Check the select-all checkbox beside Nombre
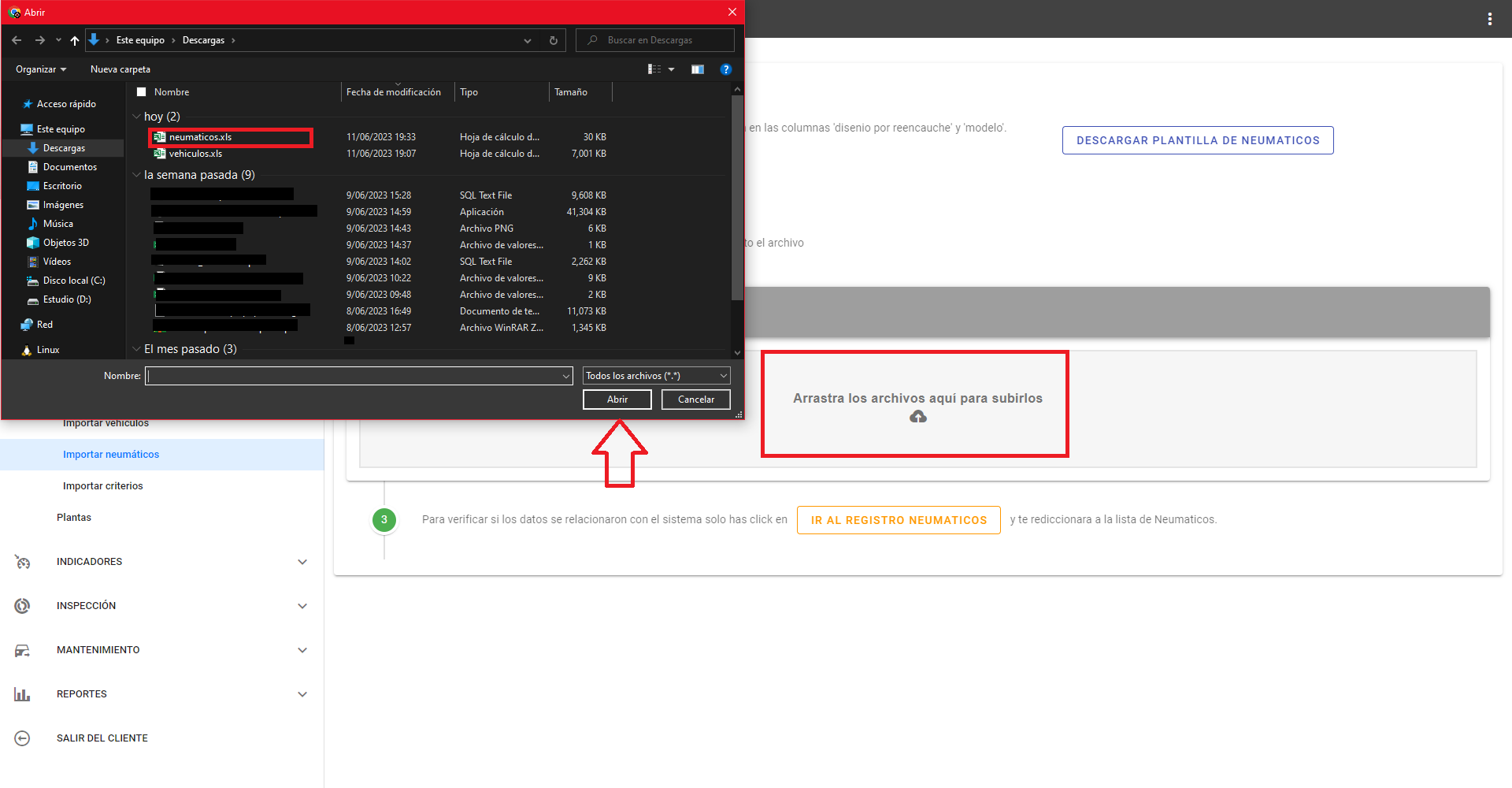 pyautogui.click(x=142, y=92)
